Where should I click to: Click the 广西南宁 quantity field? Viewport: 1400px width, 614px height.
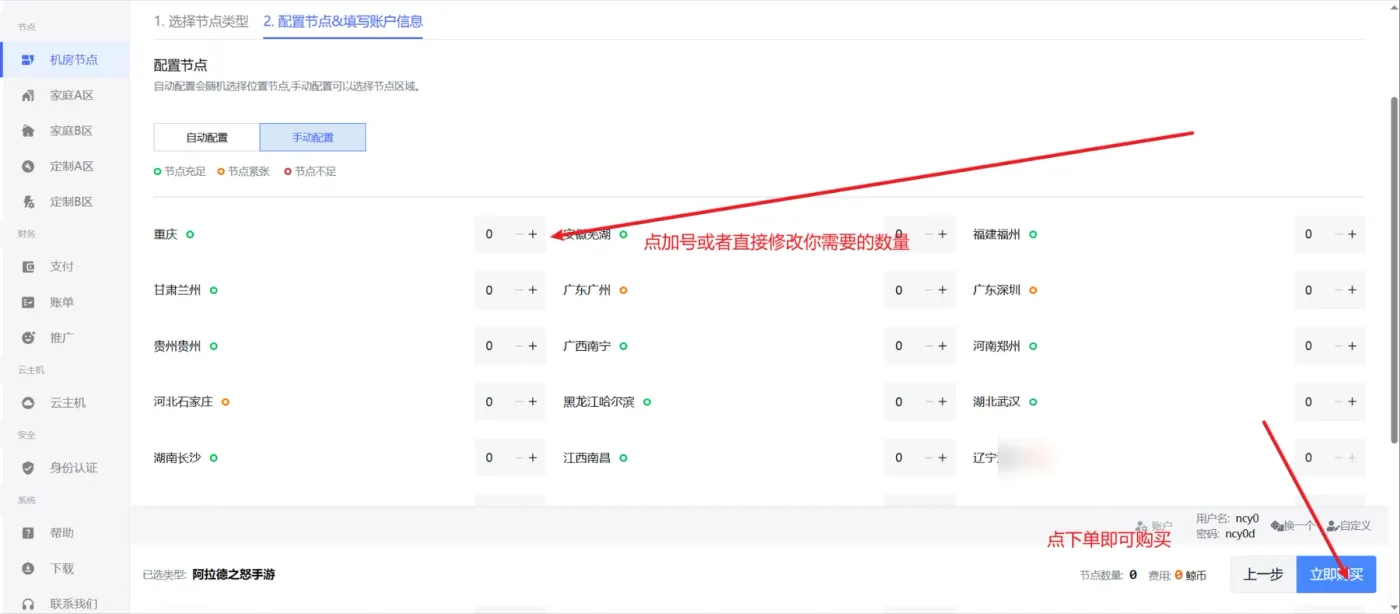pos(900,346)
